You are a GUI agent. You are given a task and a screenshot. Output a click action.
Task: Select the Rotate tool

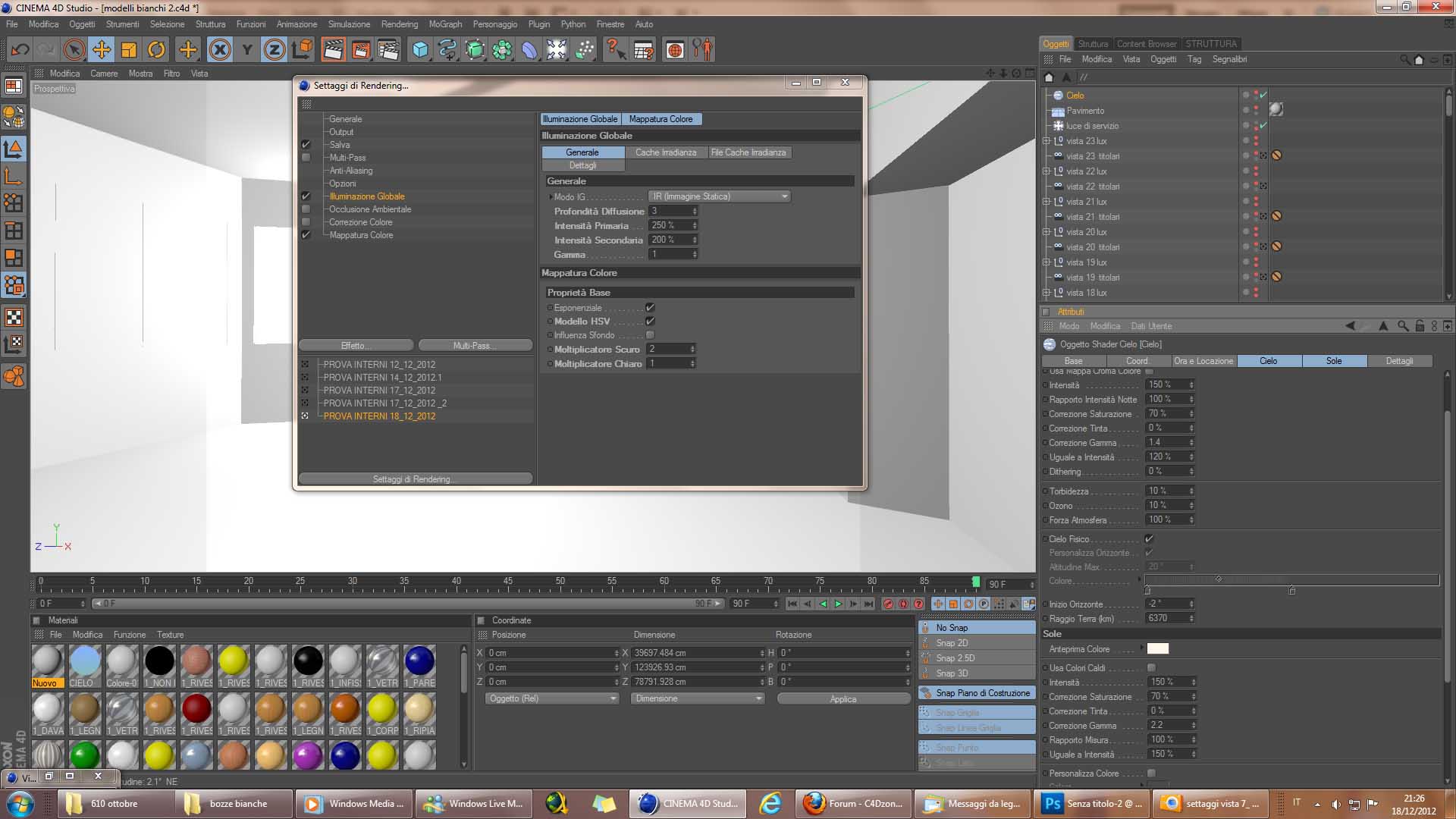[x=156, y=50]
